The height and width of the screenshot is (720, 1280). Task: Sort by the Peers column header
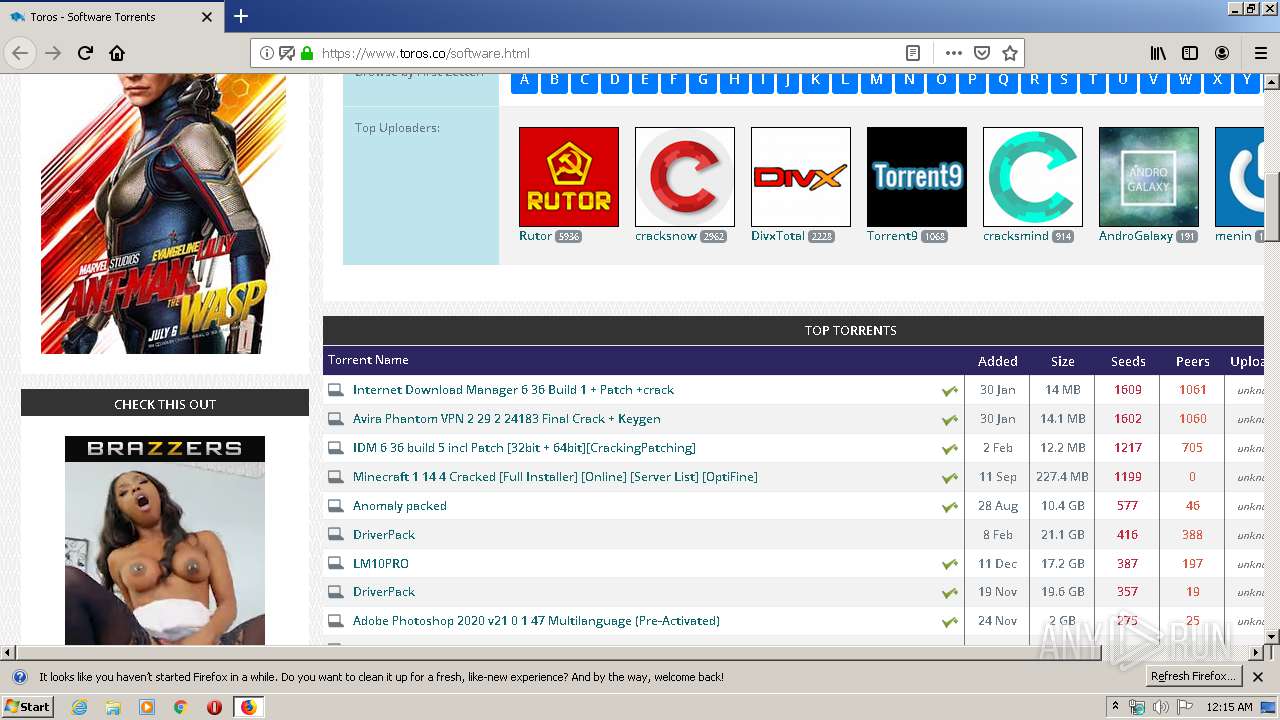coord(1192,361)
